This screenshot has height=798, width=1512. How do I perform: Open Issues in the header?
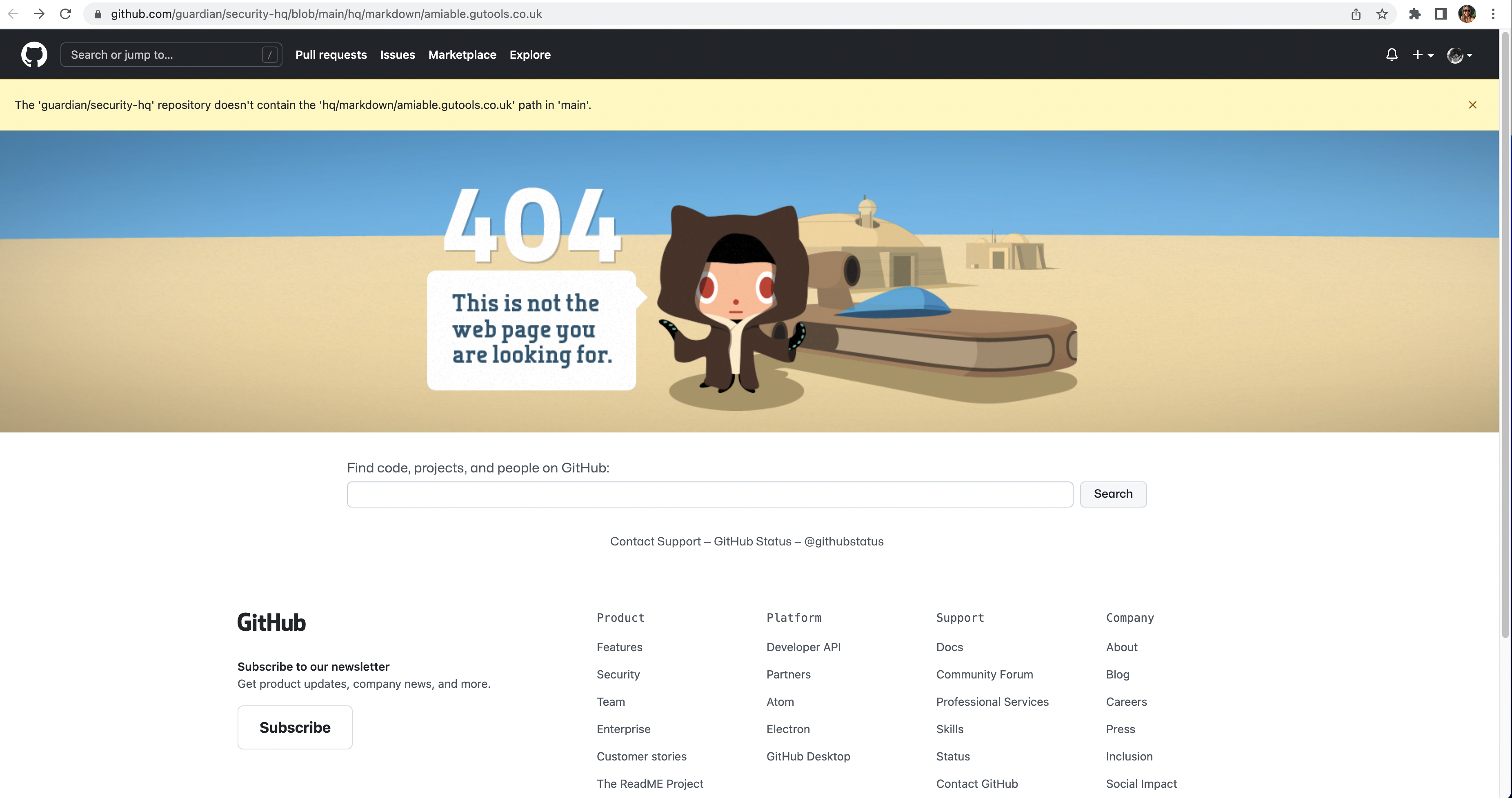point(397,55)
